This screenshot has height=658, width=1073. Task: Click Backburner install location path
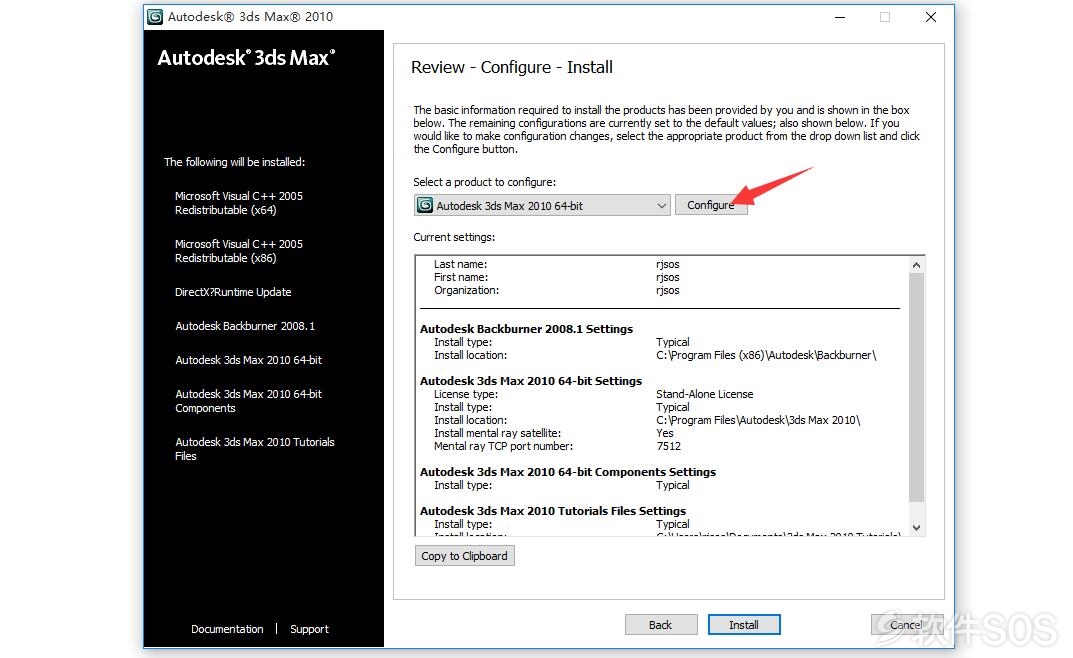[x=766, y=355]
